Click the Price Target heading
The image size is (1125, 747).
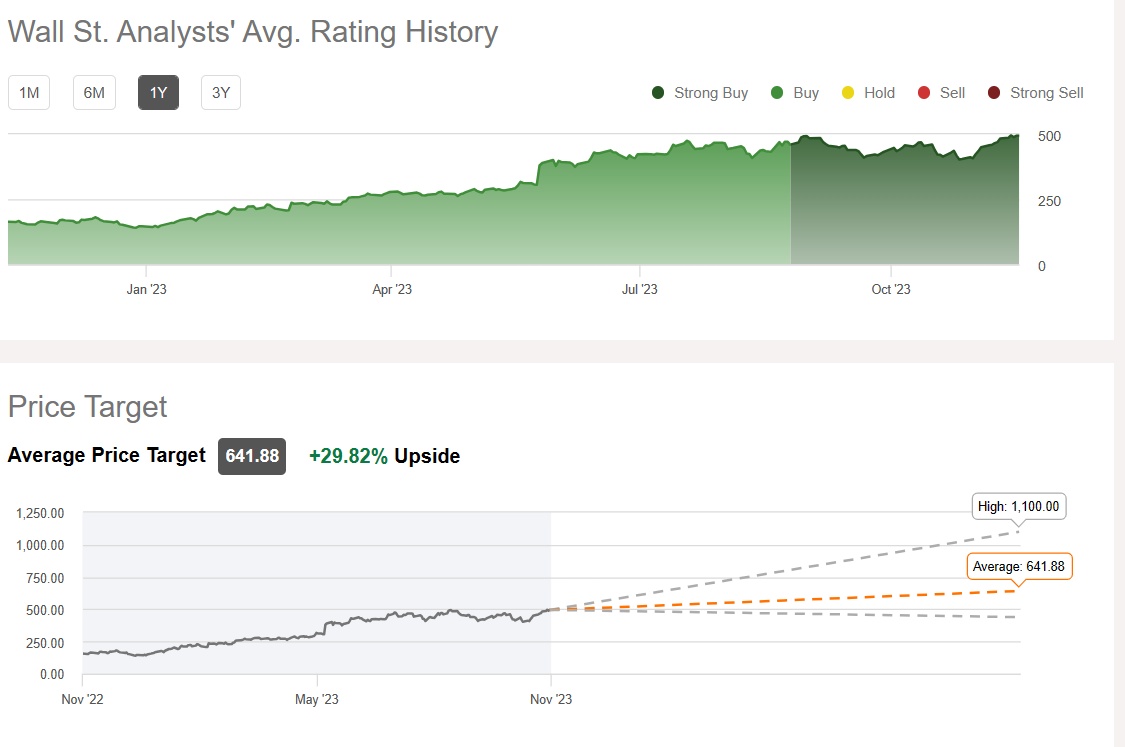88,407
